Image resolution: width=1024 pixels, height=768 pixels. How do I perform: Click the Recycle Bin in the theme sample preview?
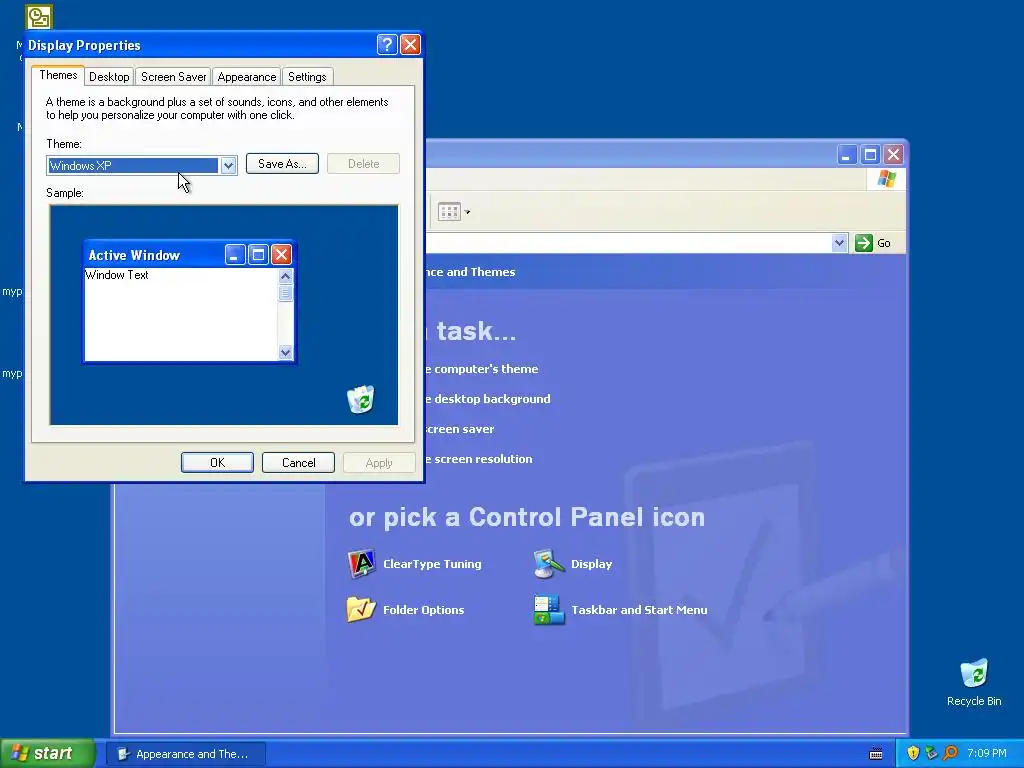360,399
